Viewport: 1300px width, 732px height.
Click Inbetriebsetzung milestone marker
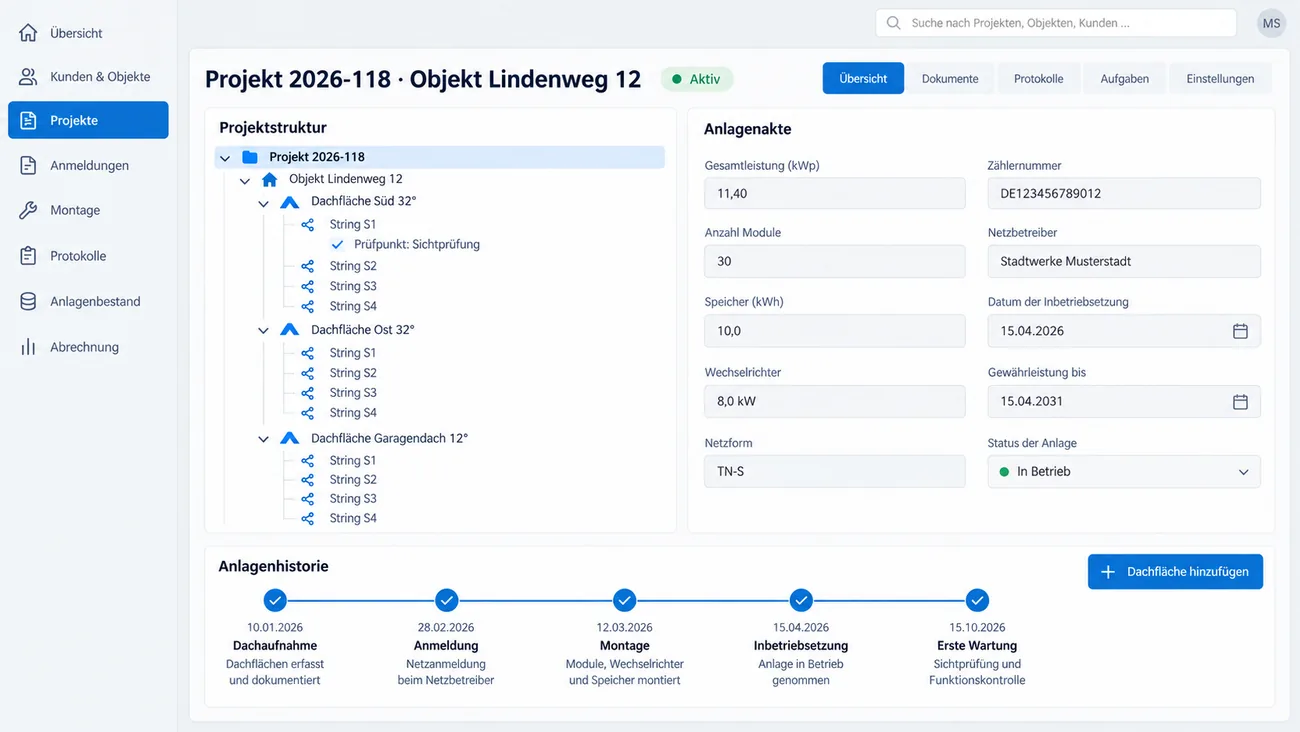click(801, 600)
